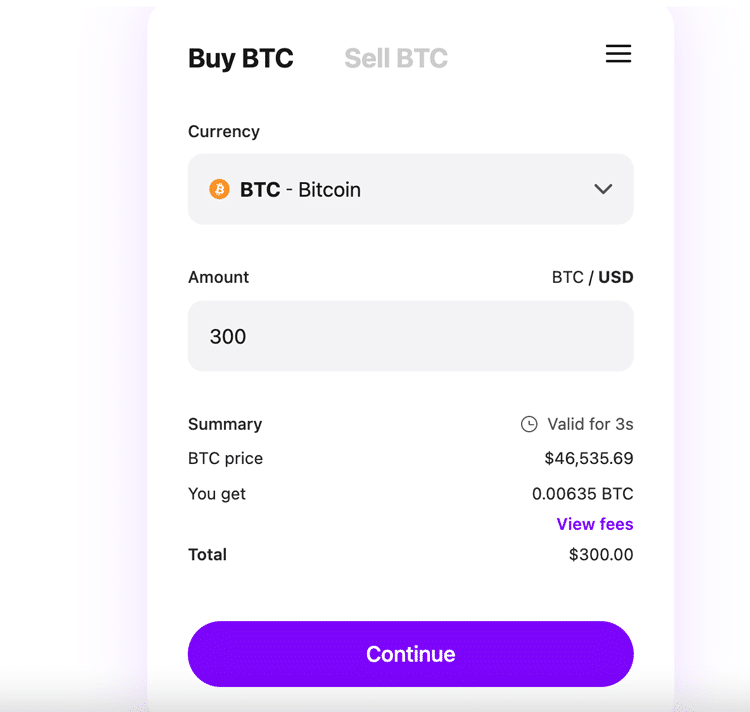The width and height of the screenshot is (750, 712).
Task: Click the $300.00 total value
Action: (x=601, y=555)
